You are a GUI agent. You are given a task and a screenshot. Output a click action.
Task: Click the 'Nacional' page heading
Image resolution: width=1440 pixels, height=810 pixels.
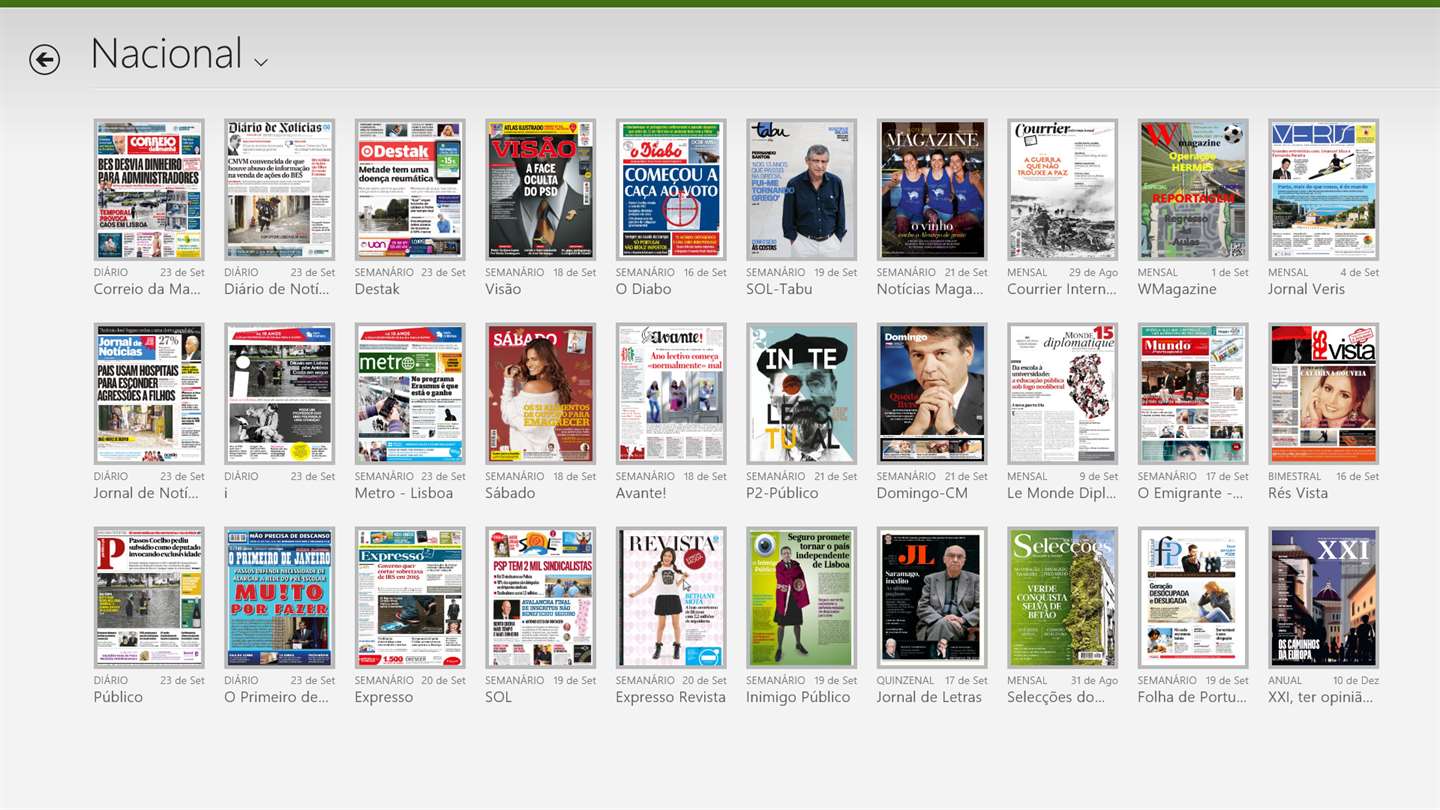(166, 53)
